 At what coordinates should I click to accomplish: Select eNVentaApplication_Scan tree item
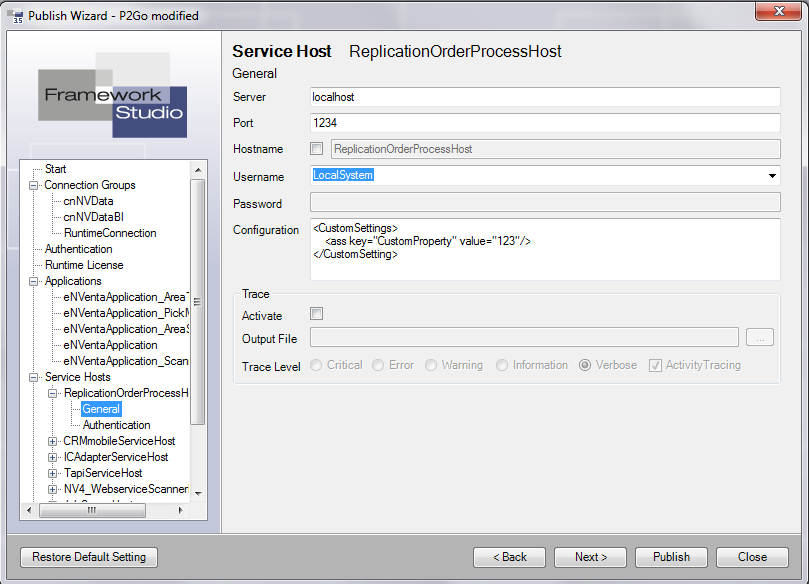(126, 361)
